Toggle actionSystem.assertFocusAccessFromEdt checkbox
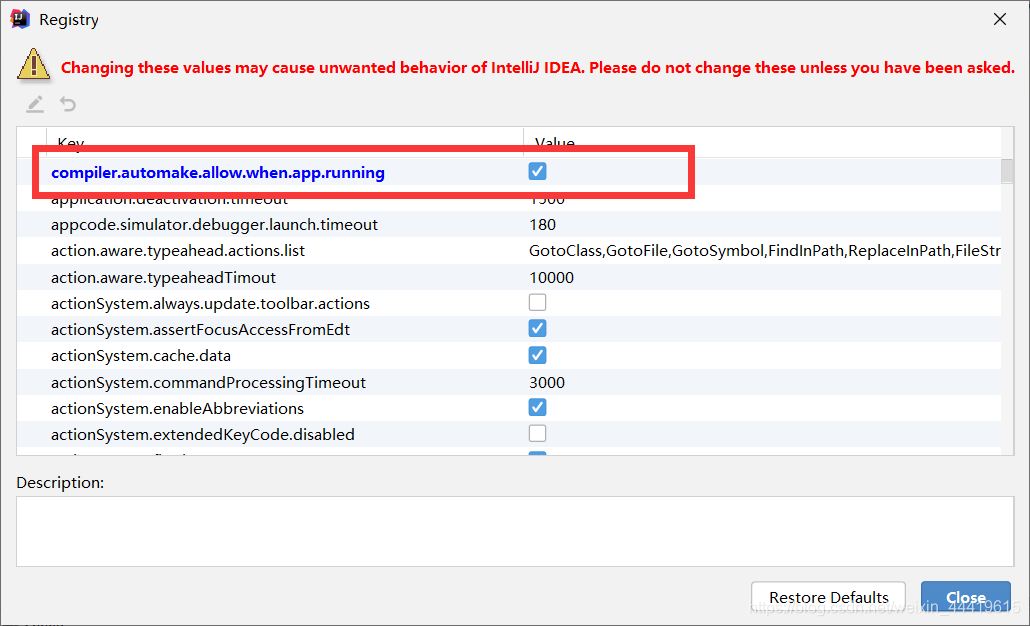Image resolution: width=1030 pixels, height=626 pixels. pos(537,328)
